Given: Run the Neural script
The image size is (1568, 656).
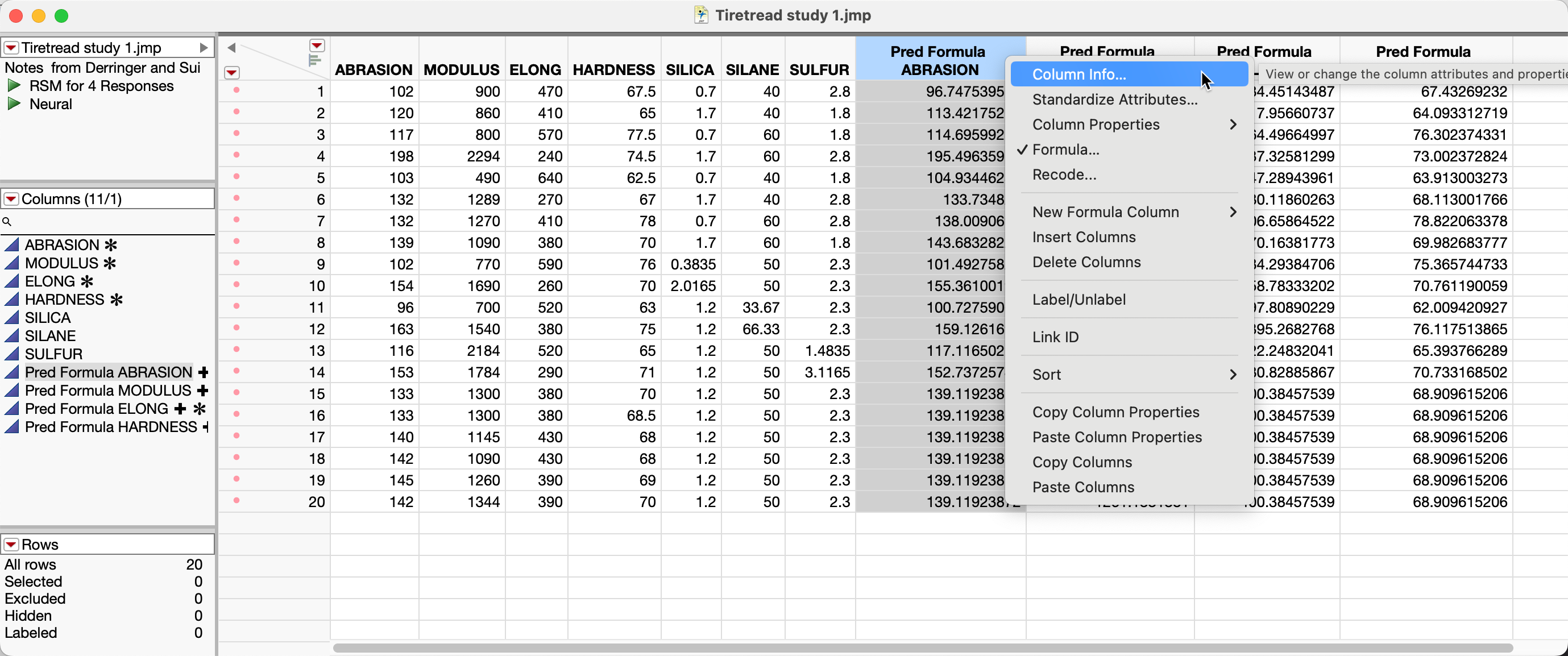Looking at the screenshot, I should click(14, 104).
